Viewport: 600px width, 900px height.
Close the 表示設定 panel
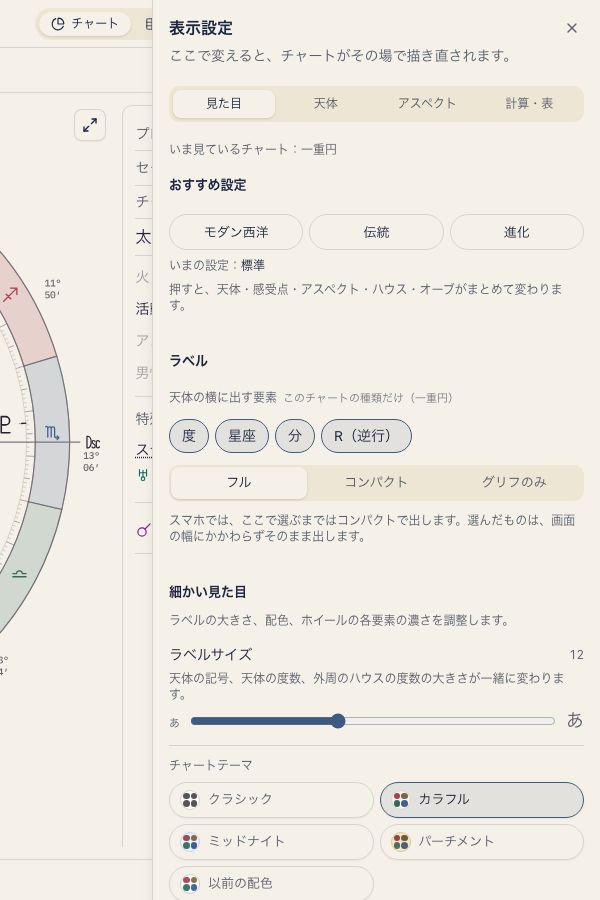[x=571, y=28]
